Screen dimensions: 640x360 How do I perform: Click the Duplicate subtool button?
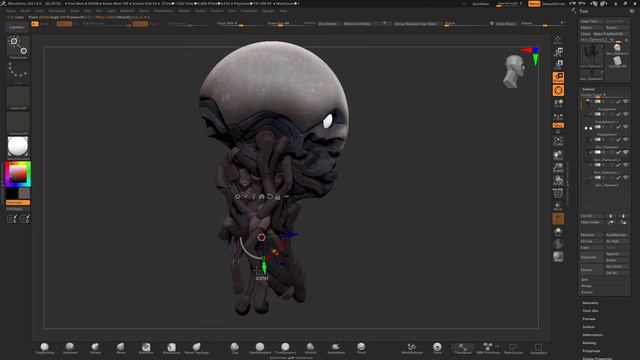click(591, 257)
